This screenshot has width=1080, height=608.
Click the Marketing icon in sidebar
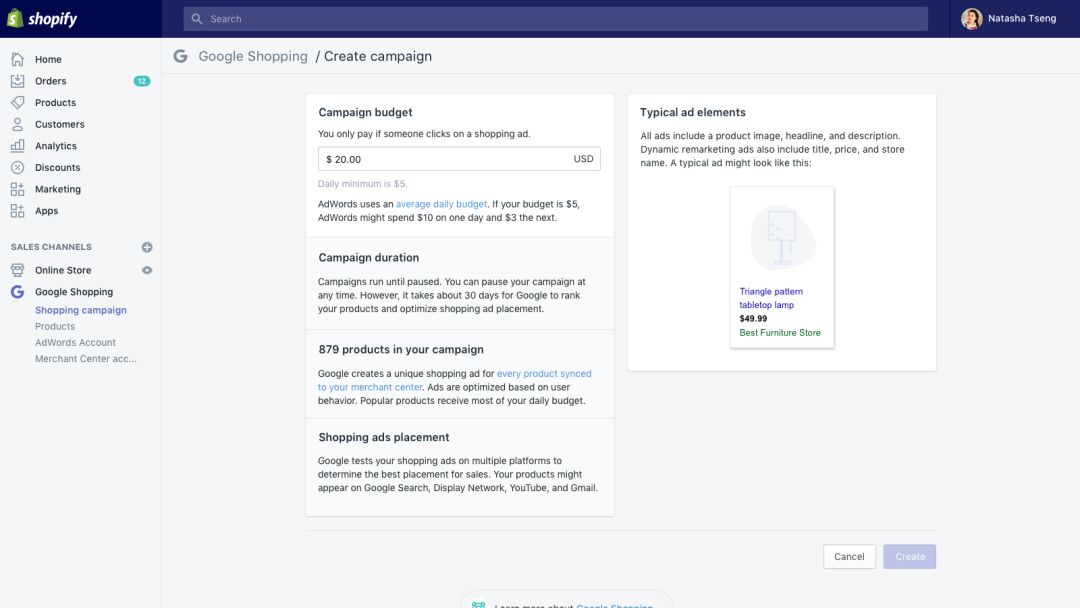coord(17,189)
